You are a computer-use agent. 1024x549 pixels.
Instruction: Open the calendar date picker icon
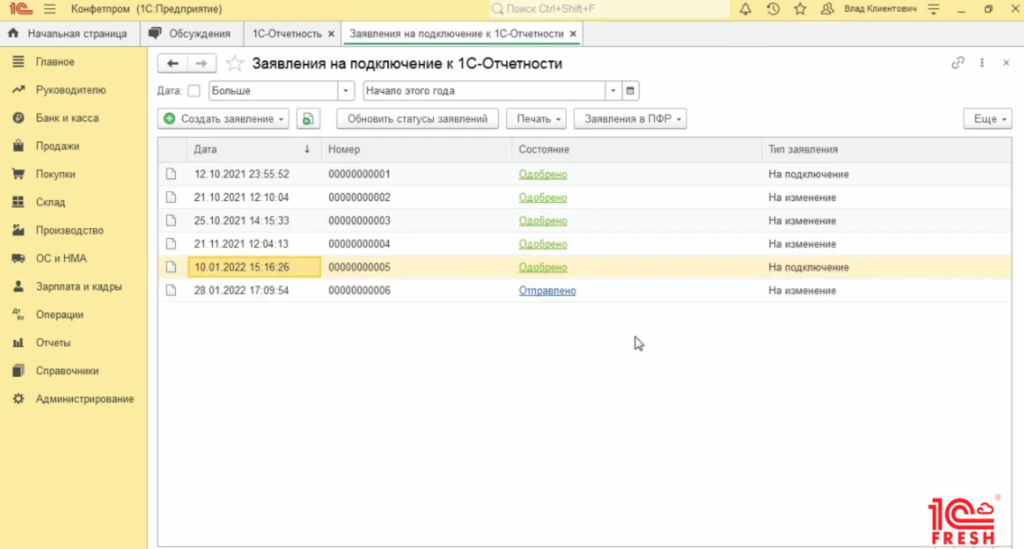(630, 91)
